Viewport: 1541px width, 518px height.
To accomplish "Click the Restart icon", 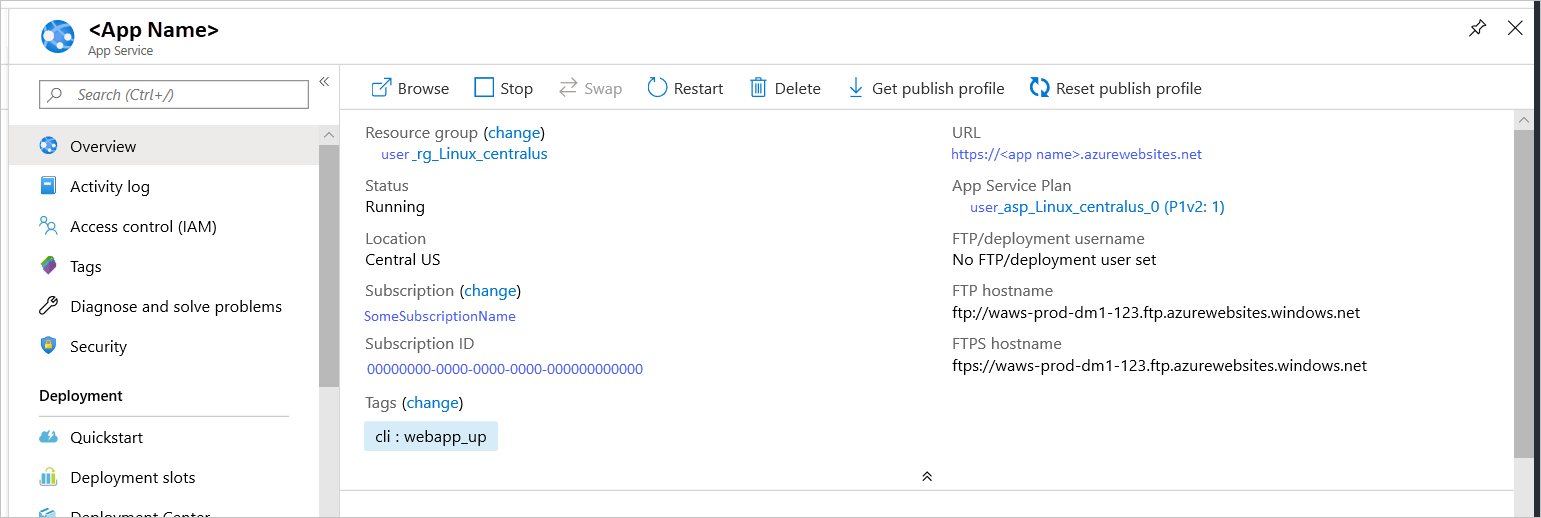I will 657,88.
